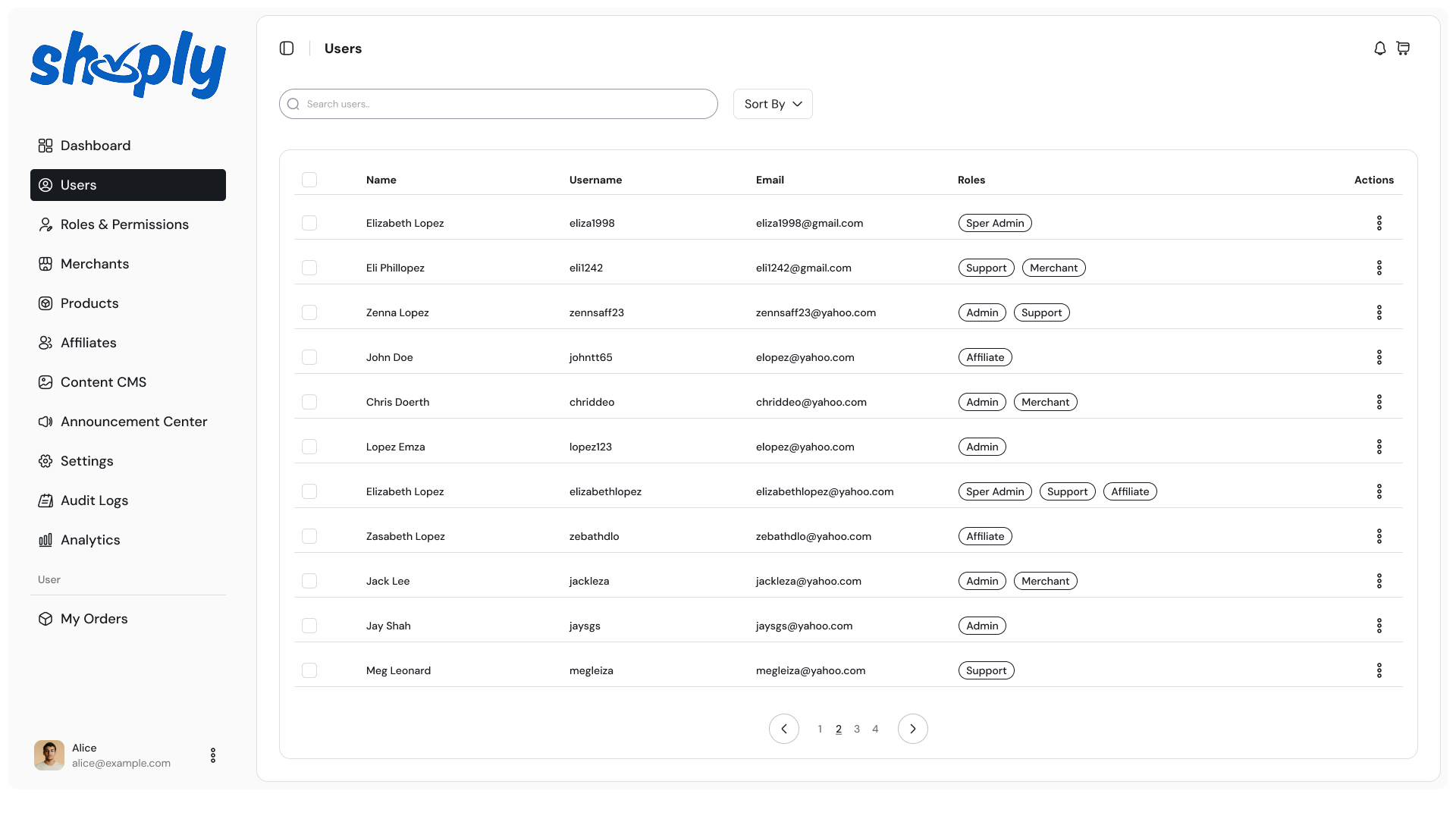
Task: Click the search magnifier icon
Action: [x=293, y=104]
